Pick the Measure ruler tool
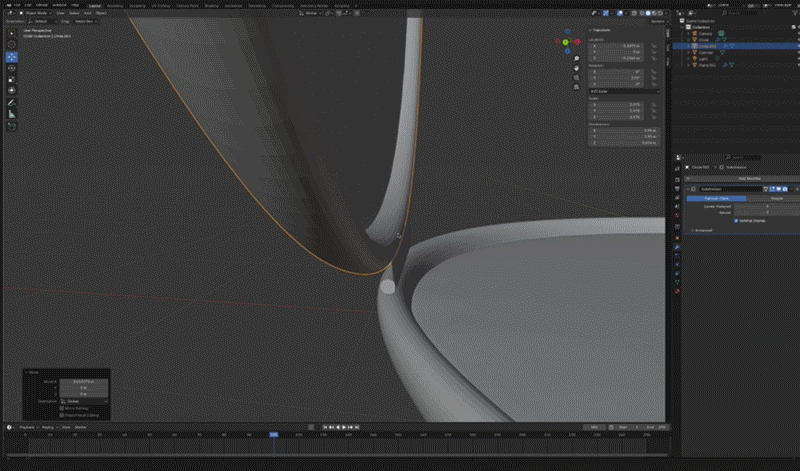The image size is (800, 471). [x=12, y=114]
